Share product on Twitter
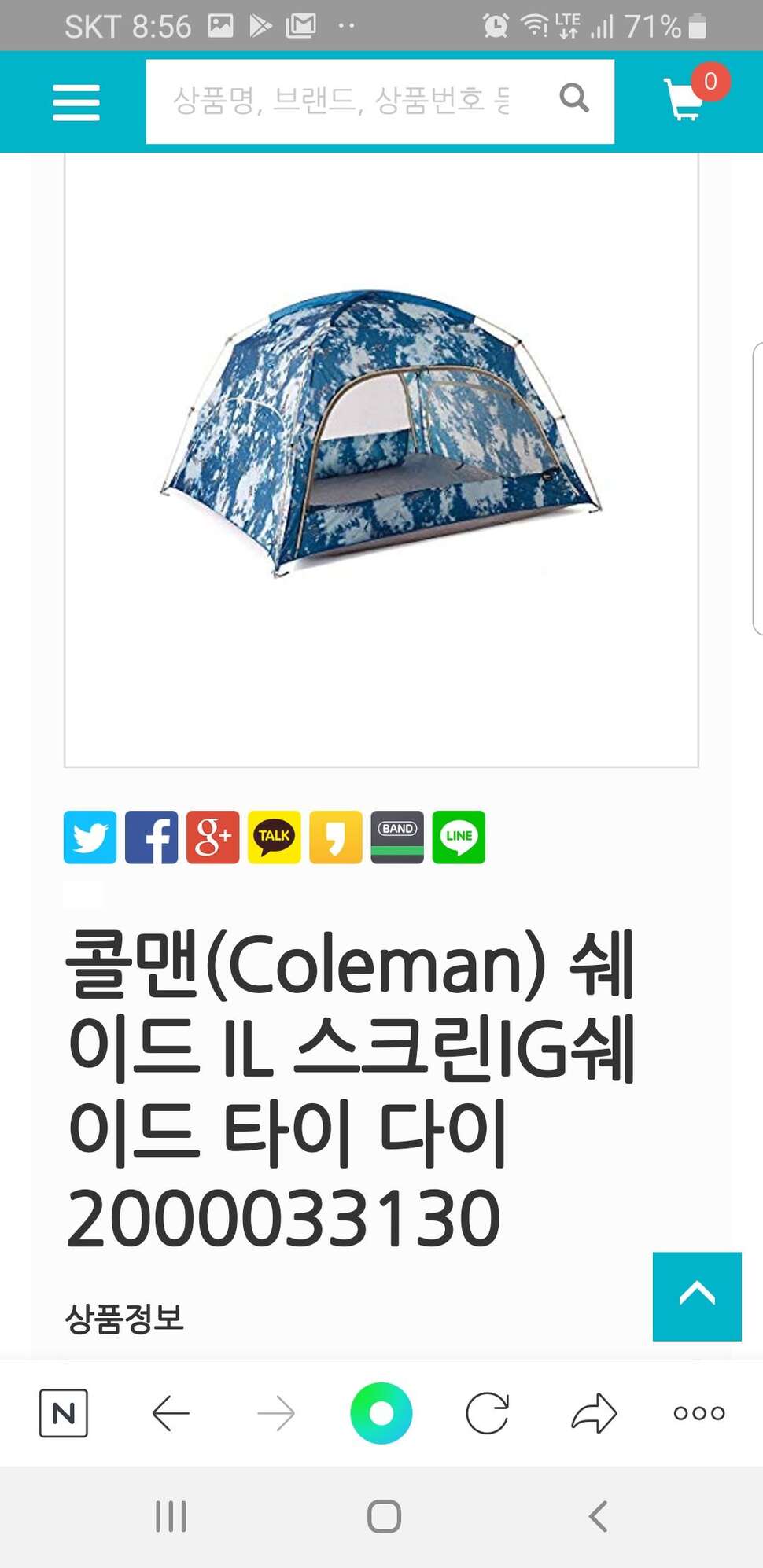 (90, 837)
